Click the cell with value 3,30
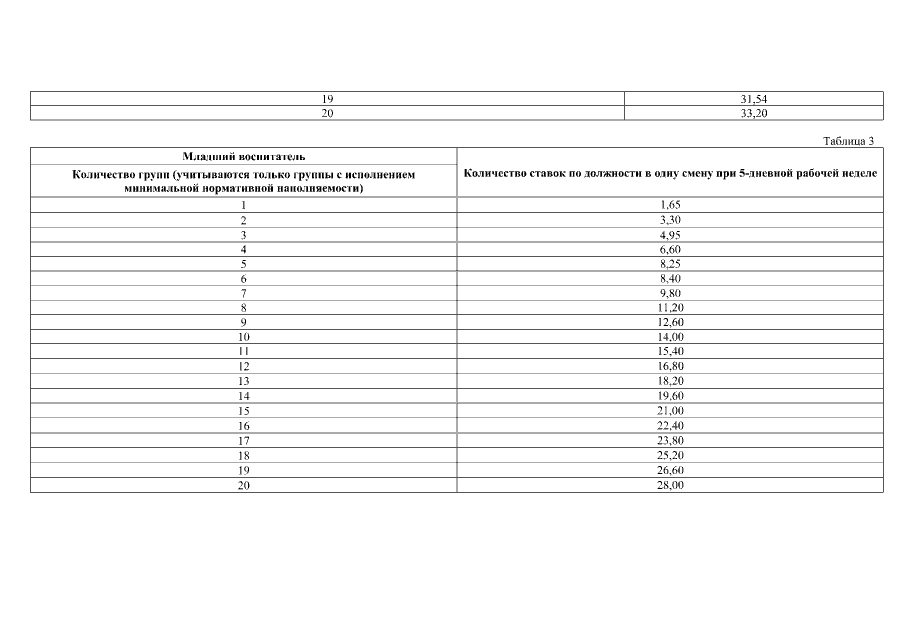 670,219
